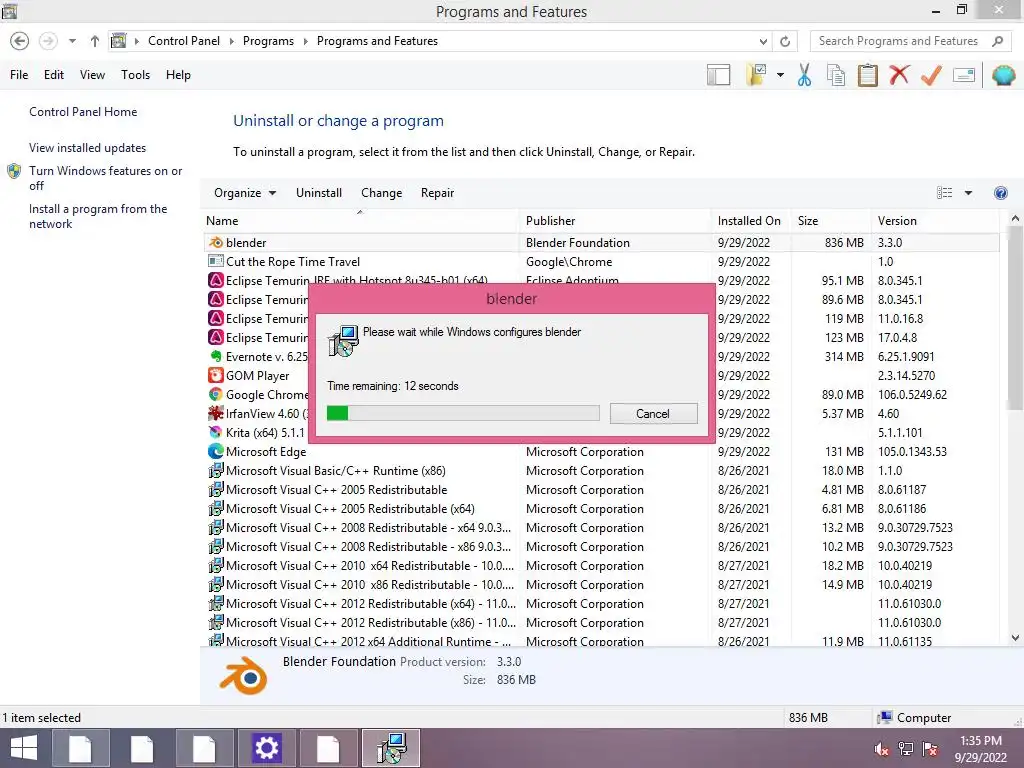Select Microsoft Visual Basic/C++ Runtime (x86)
Image resolution: width=1024 pixels, height=768 pixels.
click(x=601, y=470)
